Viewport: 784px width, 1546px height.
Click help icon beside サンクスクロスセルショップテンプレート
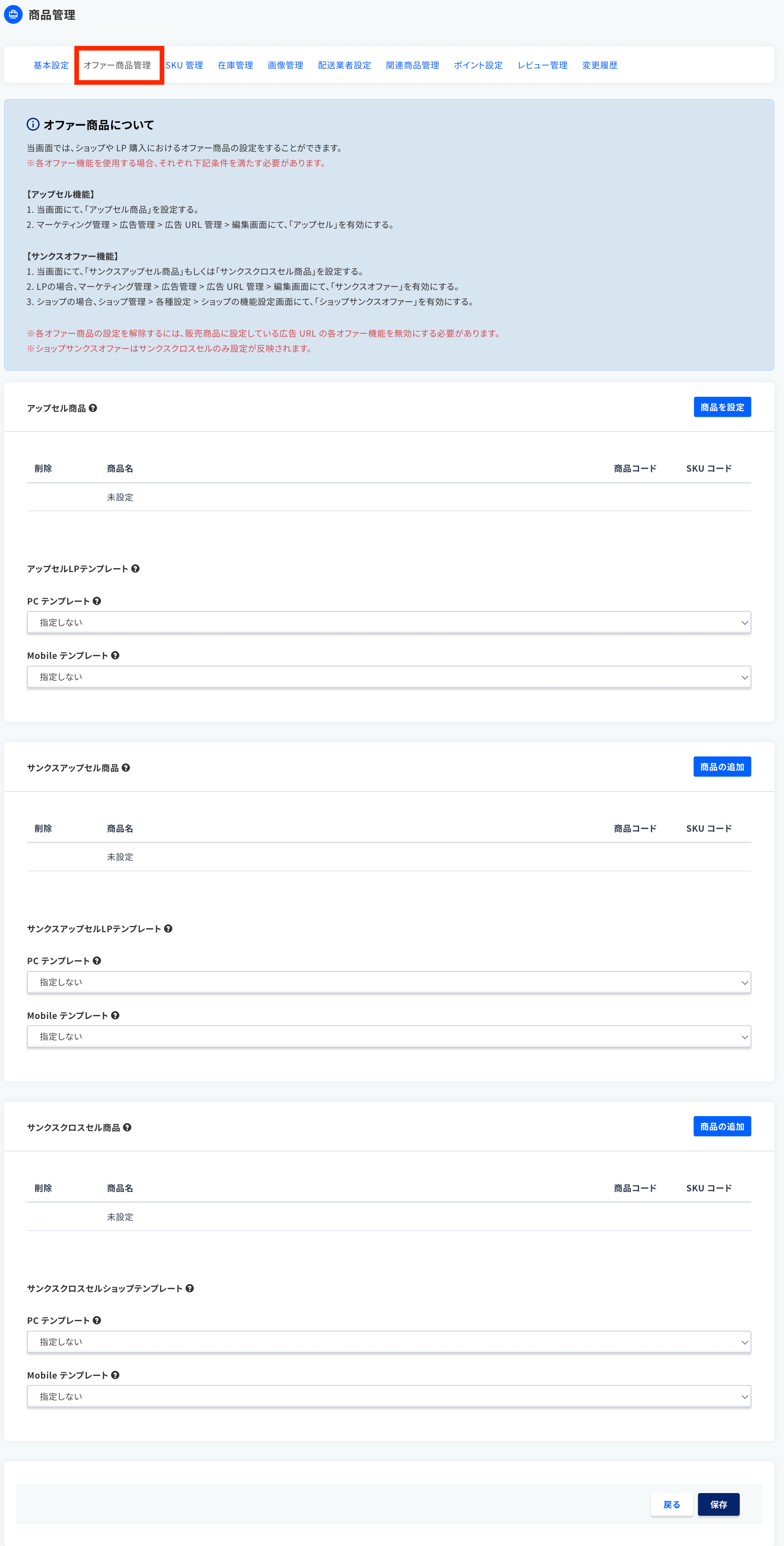[x=190, y=1289]
